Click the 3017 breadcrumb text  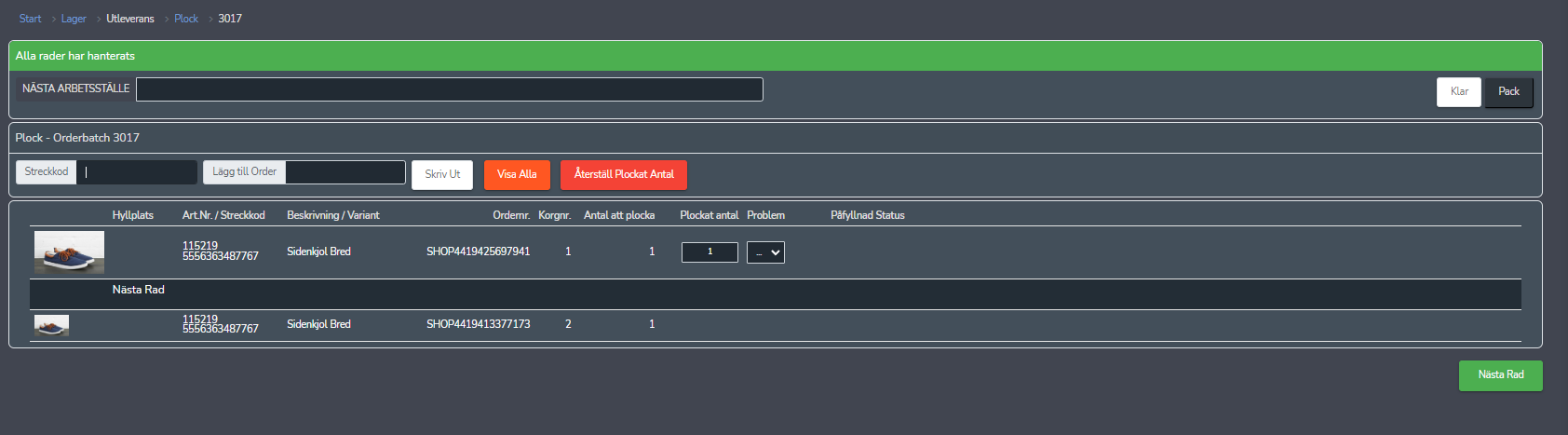(230, 19)
